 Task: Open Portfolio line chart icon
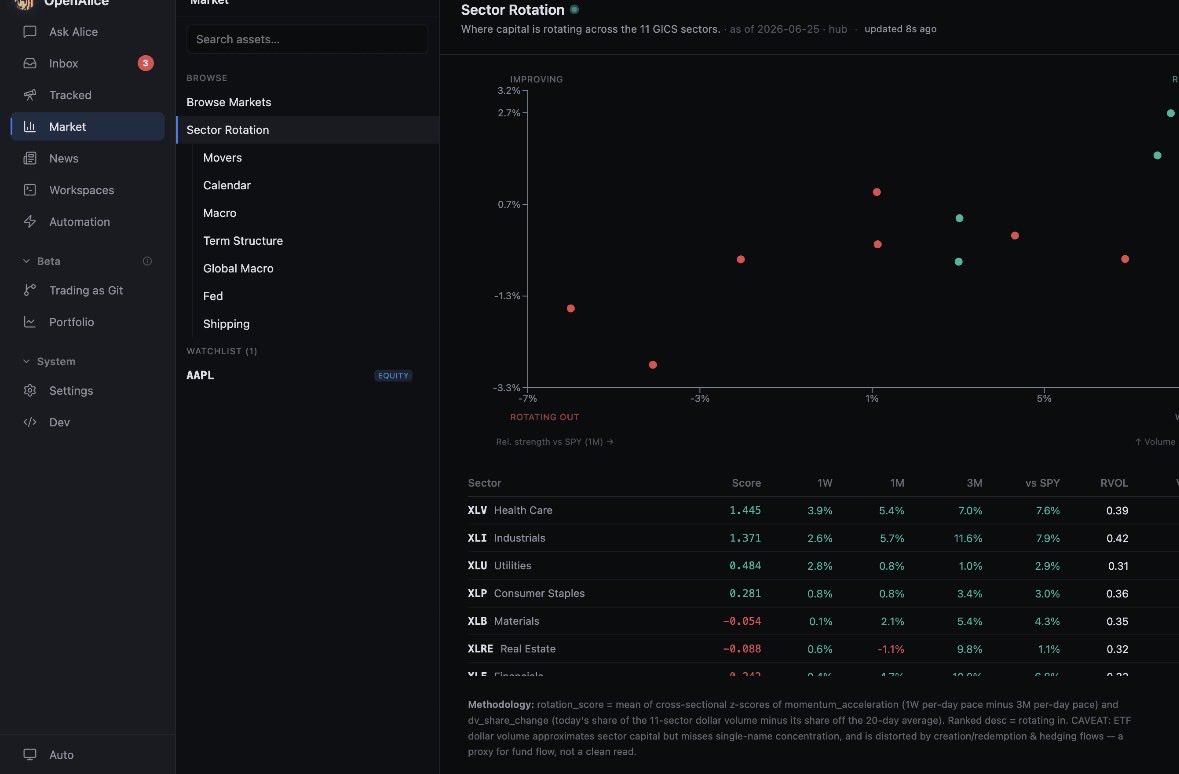click(x=30, y=321)
